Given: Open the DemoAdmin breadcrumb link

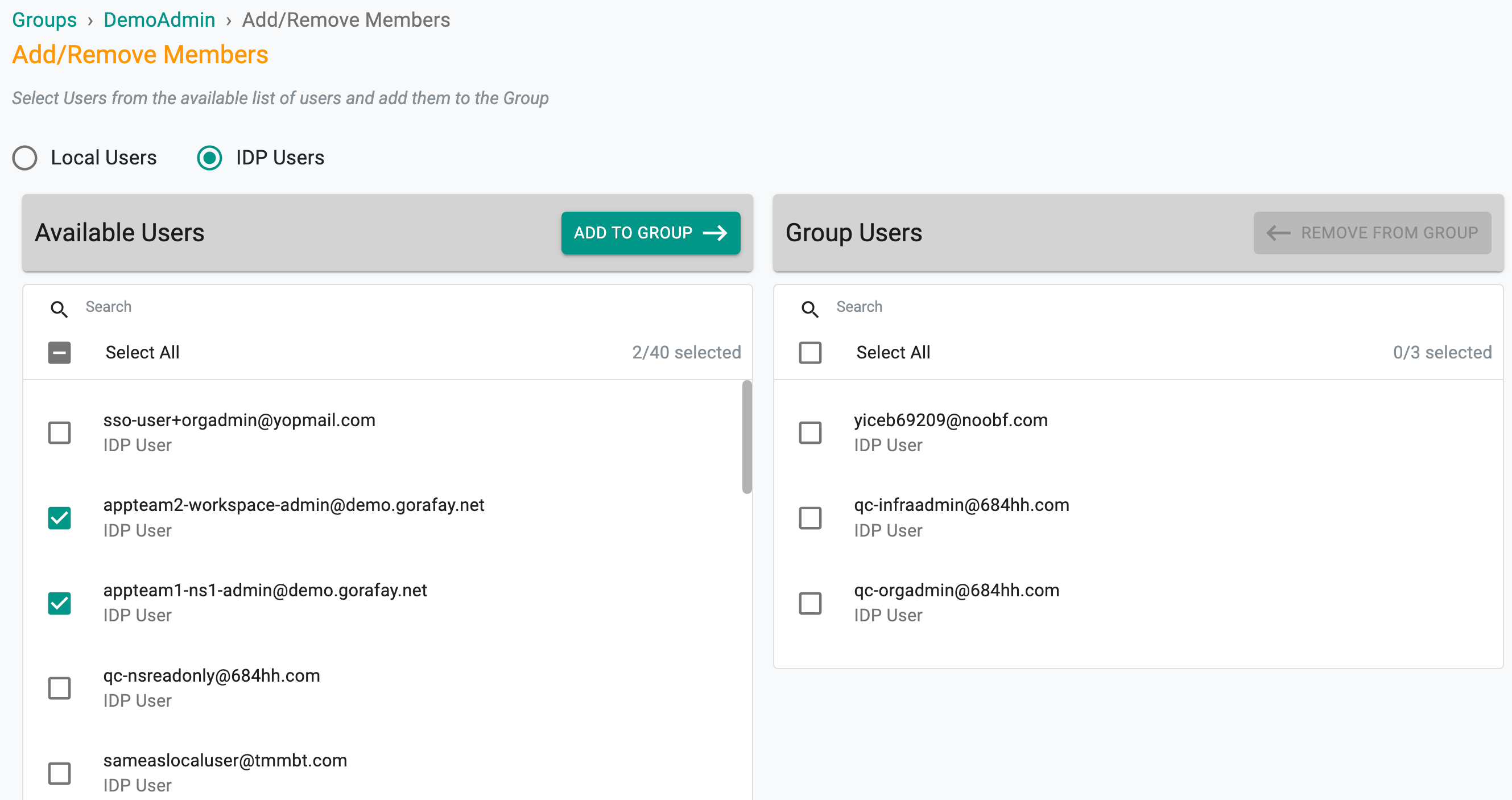Looking at the screenshot, I should (159, 20).
